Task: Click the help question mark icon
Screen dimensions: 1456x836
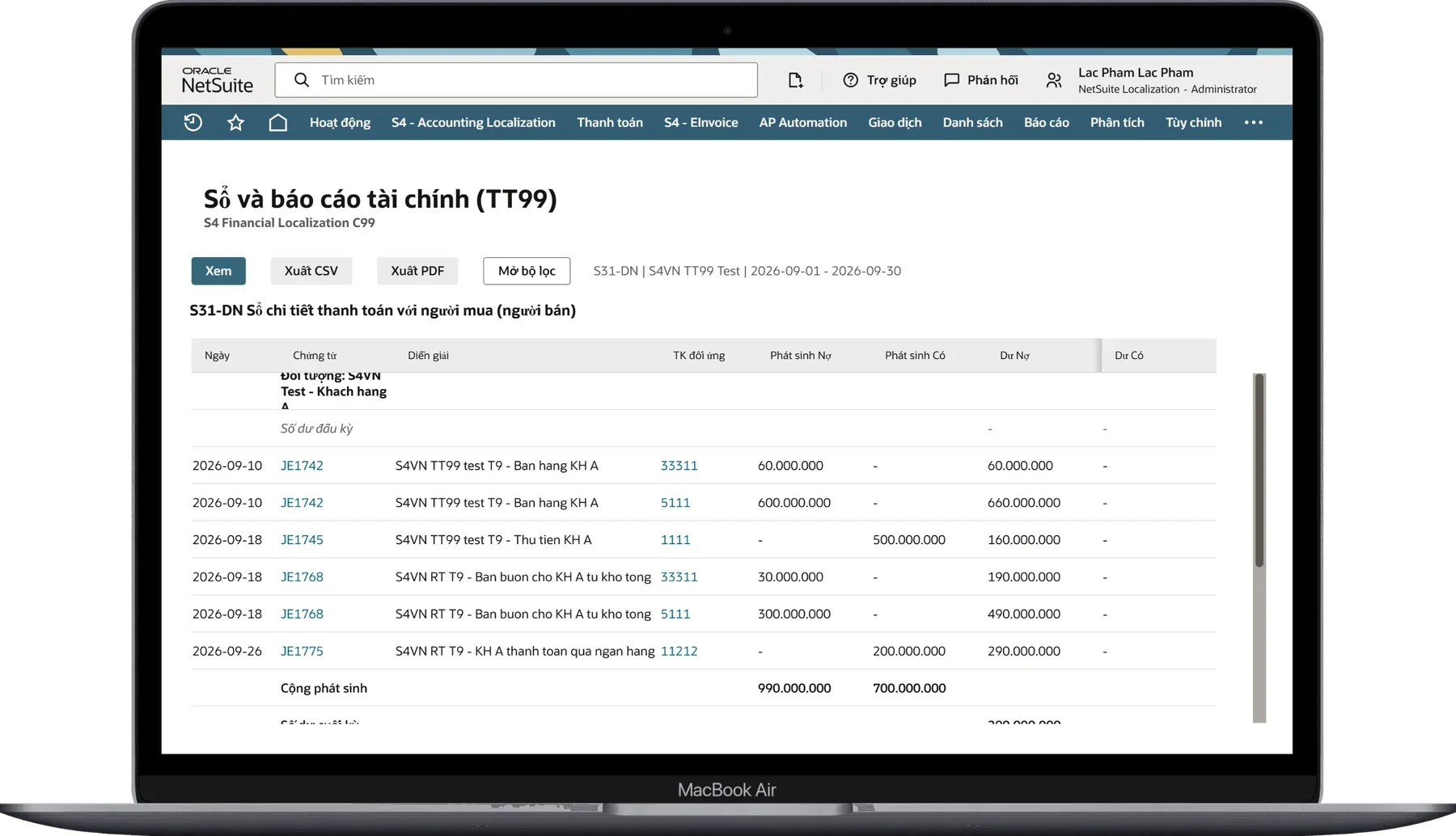Action: (x=850, y=80)
